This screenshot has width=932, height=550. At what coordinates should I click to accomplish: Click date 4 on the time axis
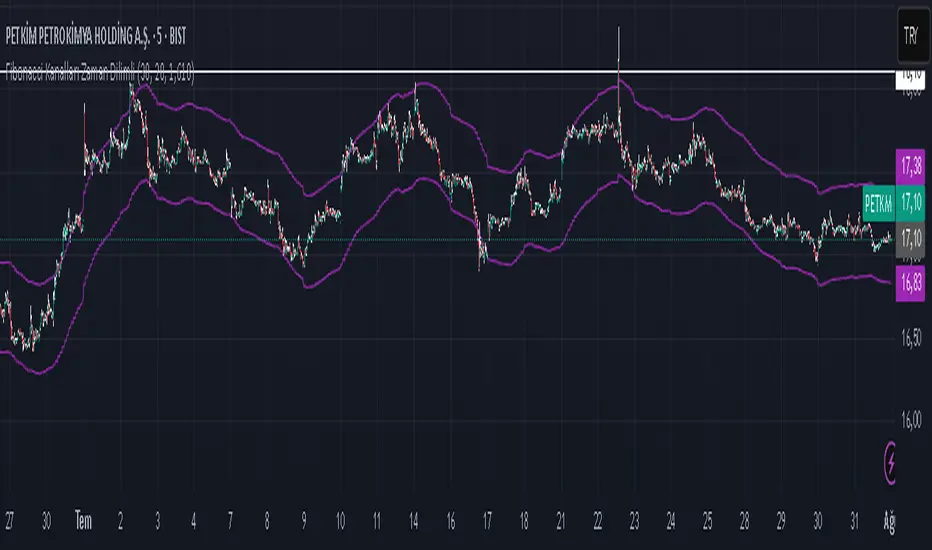click(x=193, y=521)
